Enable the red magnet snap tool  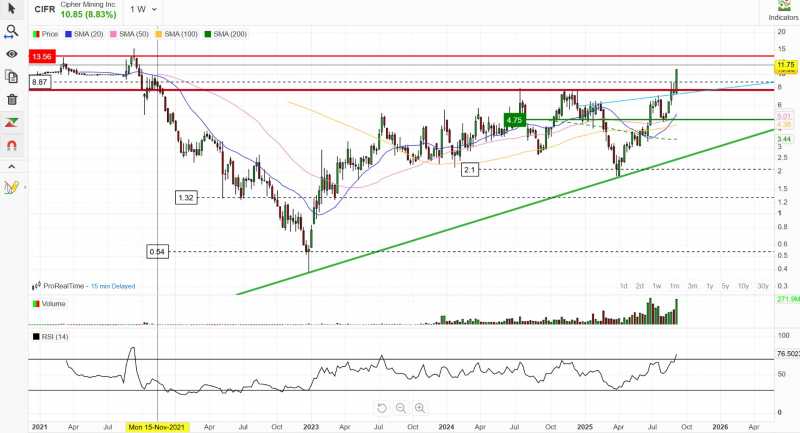tap(12, 144)
